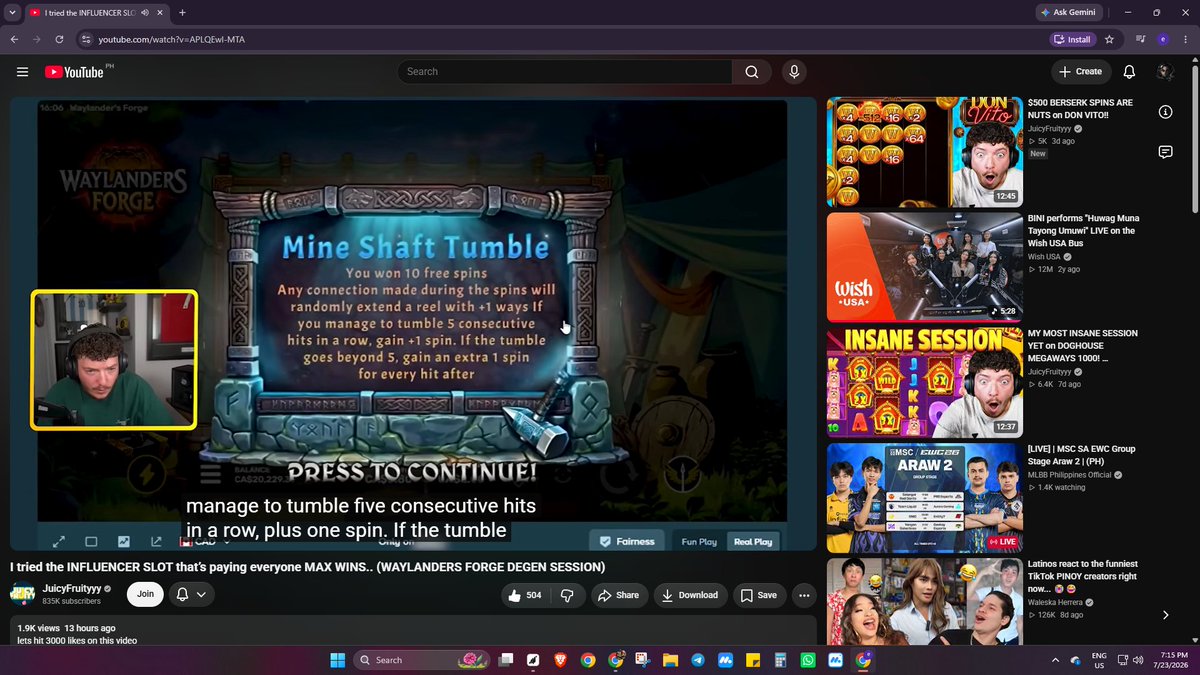Click the YouTube search text box
The height and width of the screenshot is (675, 1200).
(x=565, y=72)
